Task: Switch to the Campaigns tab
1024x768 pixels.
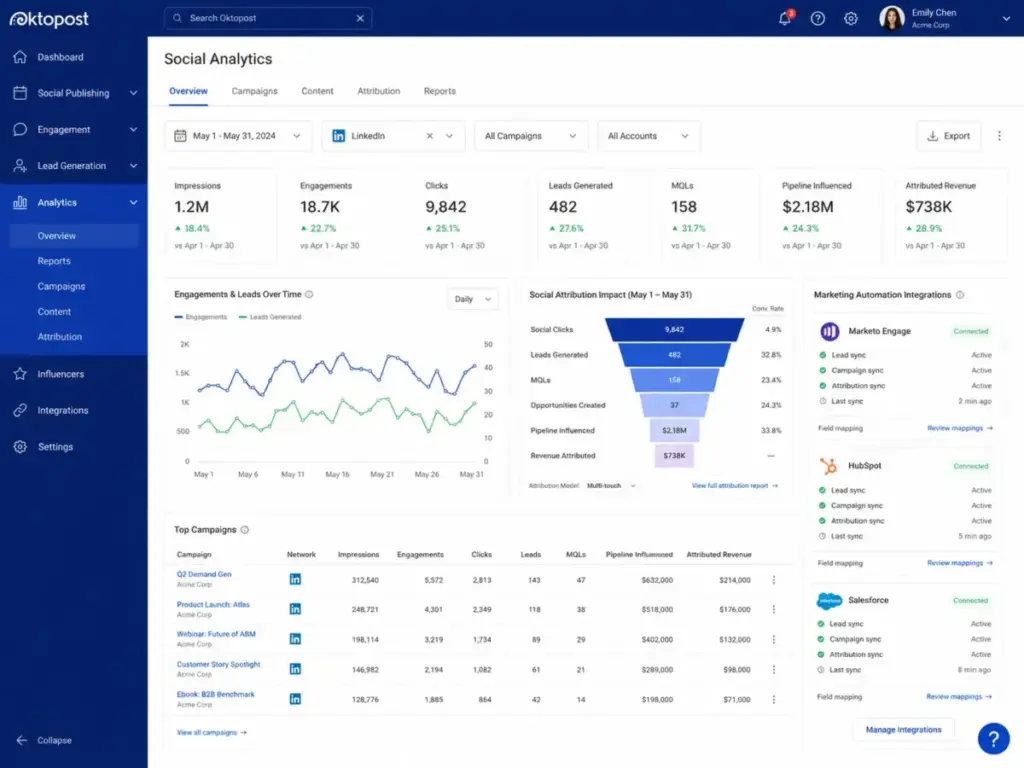Action: pos(255,91)
